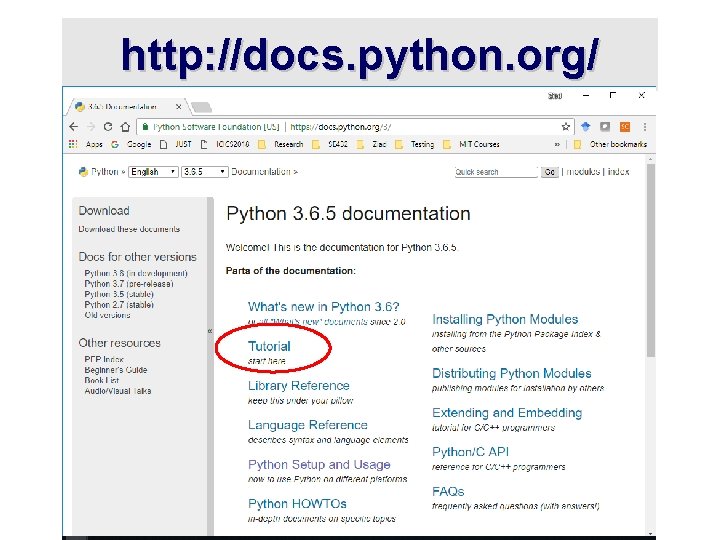
Task: Click the Go search button
Action: pos(550,172)
